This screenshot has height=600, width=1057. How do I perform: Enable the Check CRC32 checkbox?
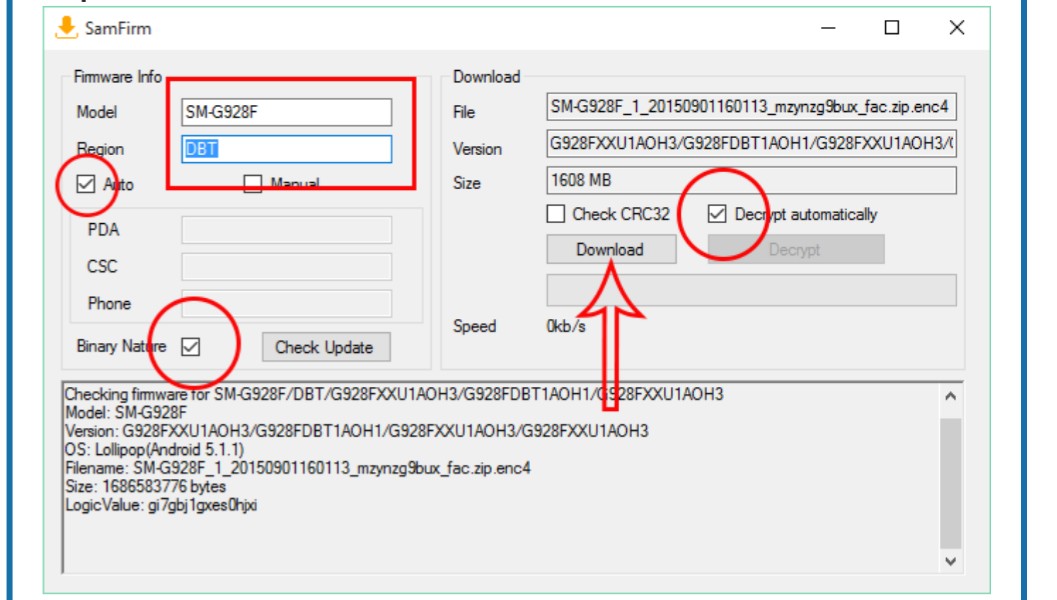[x=555, y=214]
